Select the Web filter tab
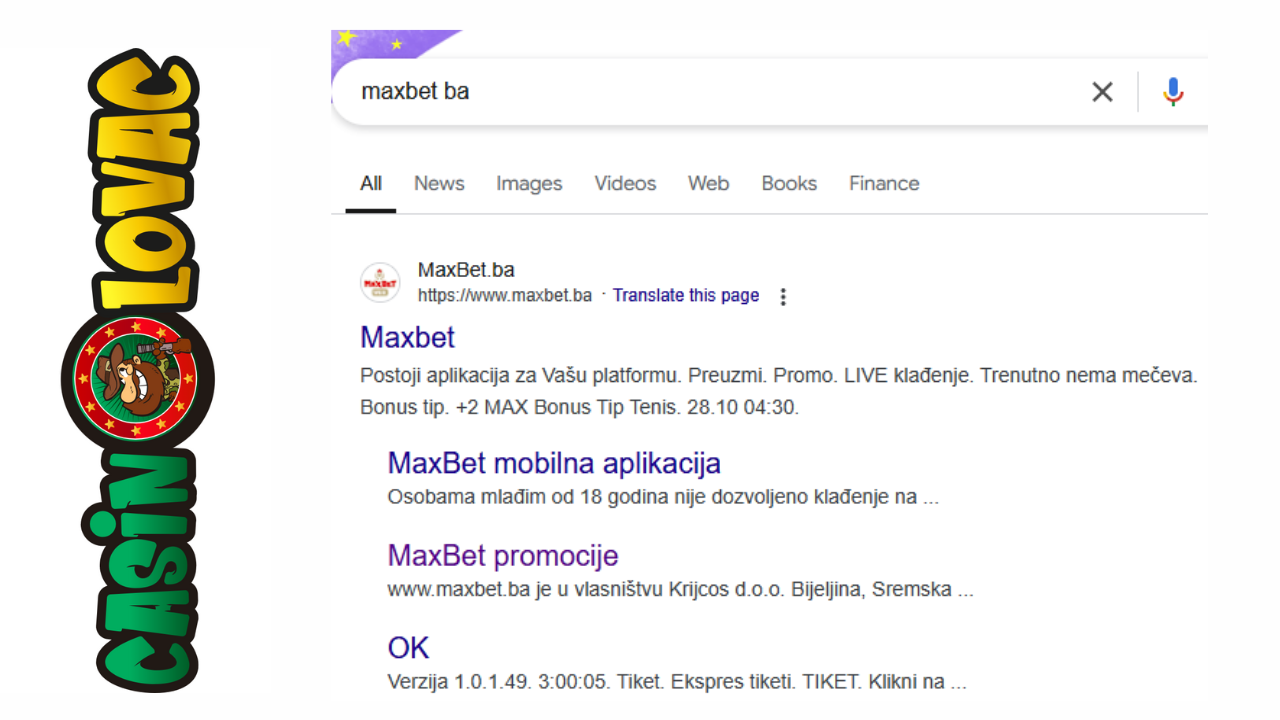This screenshot has height=720, width=1280. 708,184
